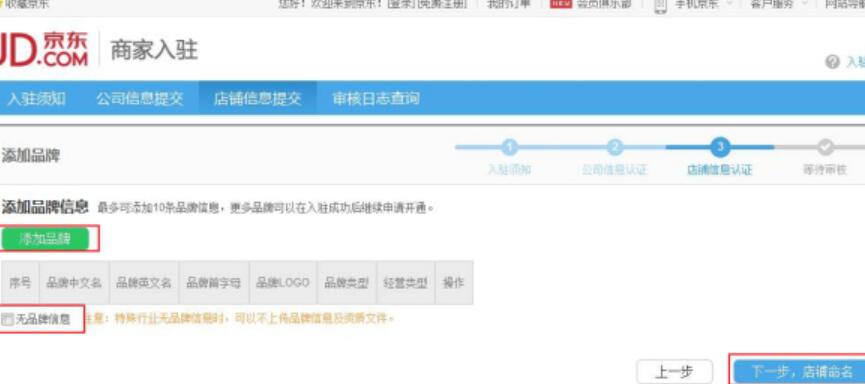Viewport: 865px width, 384px height.
Task: Check the 无品牌信息 checkbox
Action: click(x=7, y=319)
